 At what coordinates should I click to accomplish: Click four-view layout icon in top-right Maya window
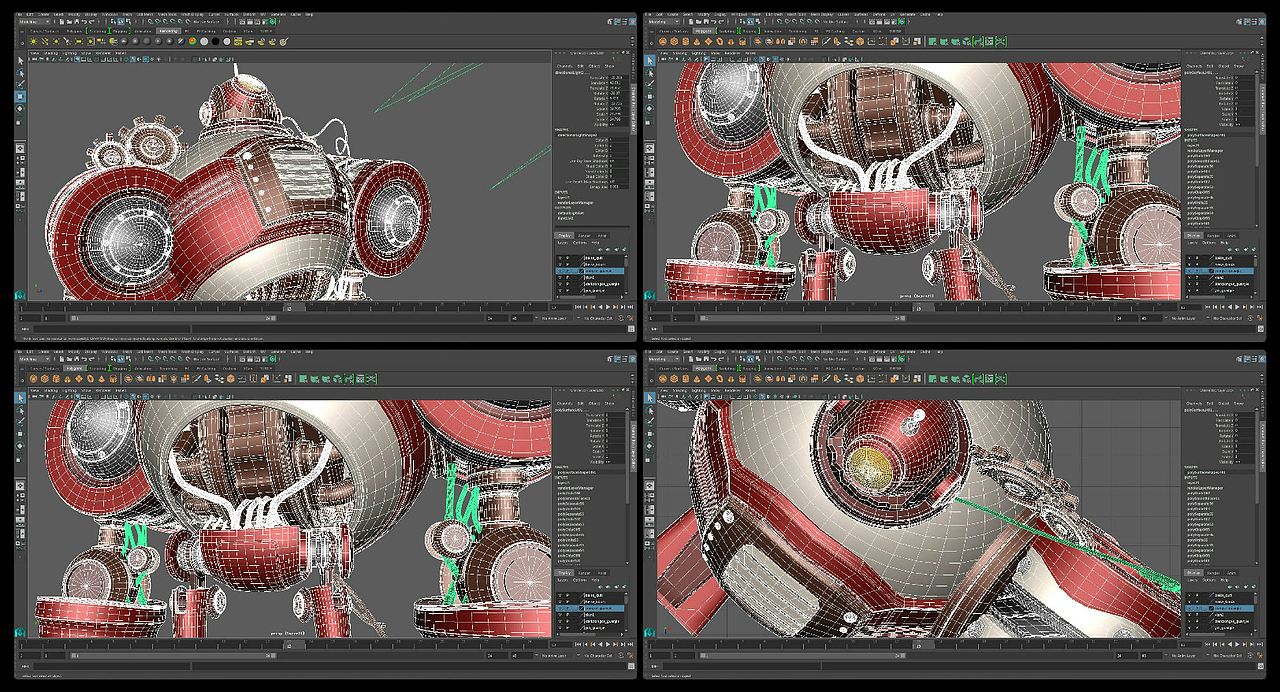pos(650,159)
